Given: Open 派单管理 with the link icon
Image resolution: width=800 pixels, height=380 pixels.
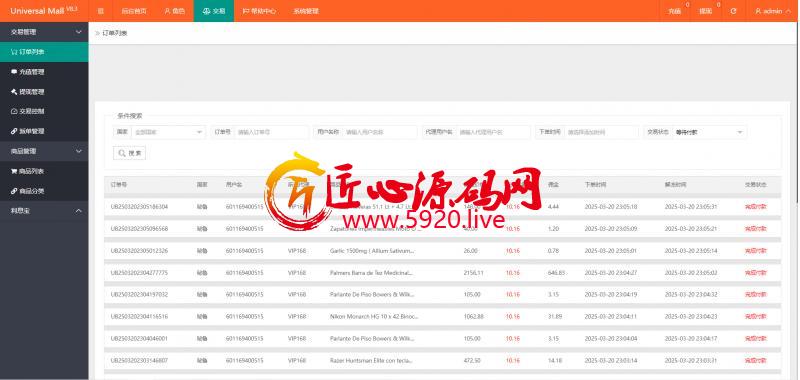Looking at the screenshot, I should 44,131.
